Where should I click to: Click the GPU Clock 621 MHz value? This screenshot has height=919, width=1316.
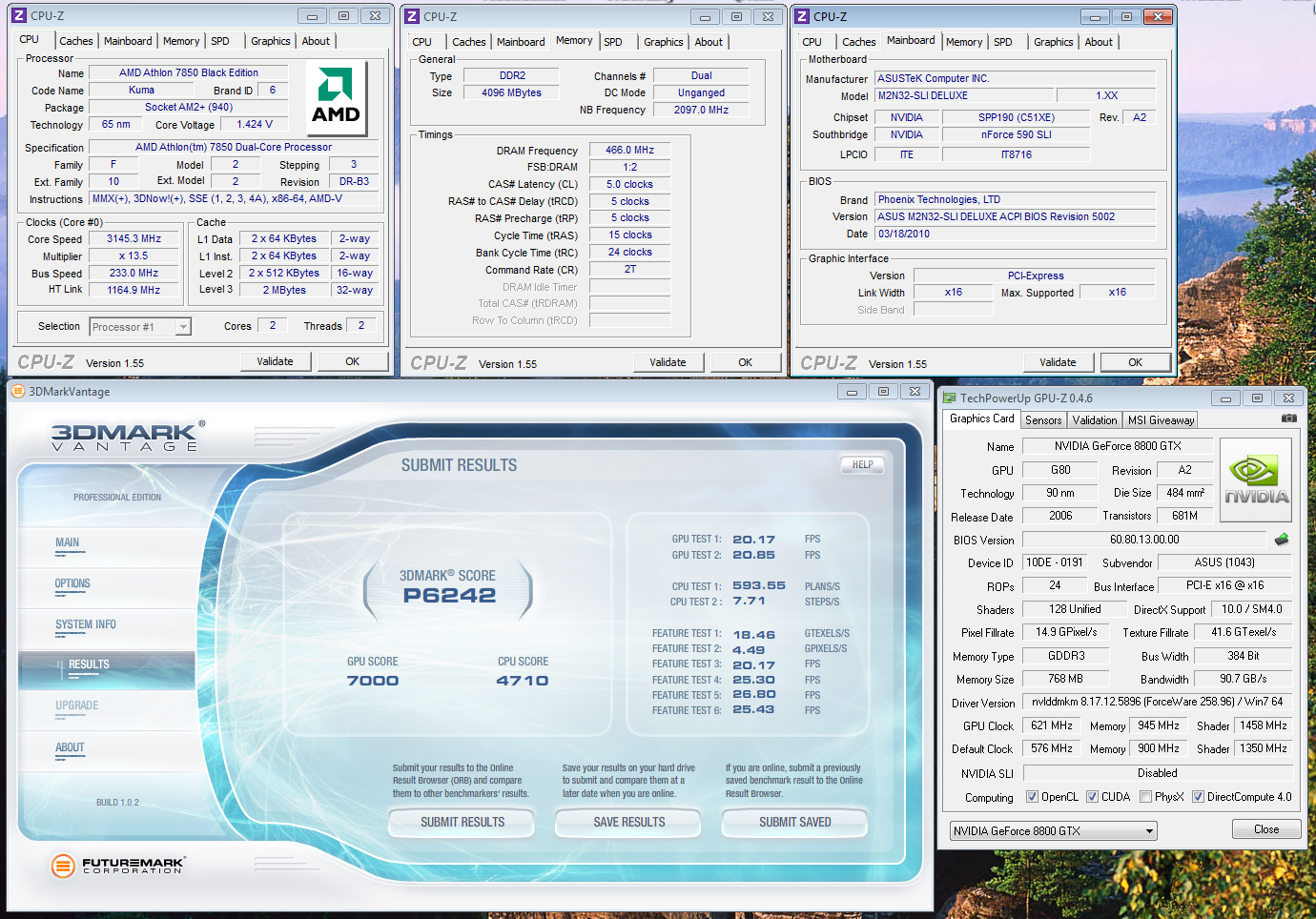coord(1051,725)
